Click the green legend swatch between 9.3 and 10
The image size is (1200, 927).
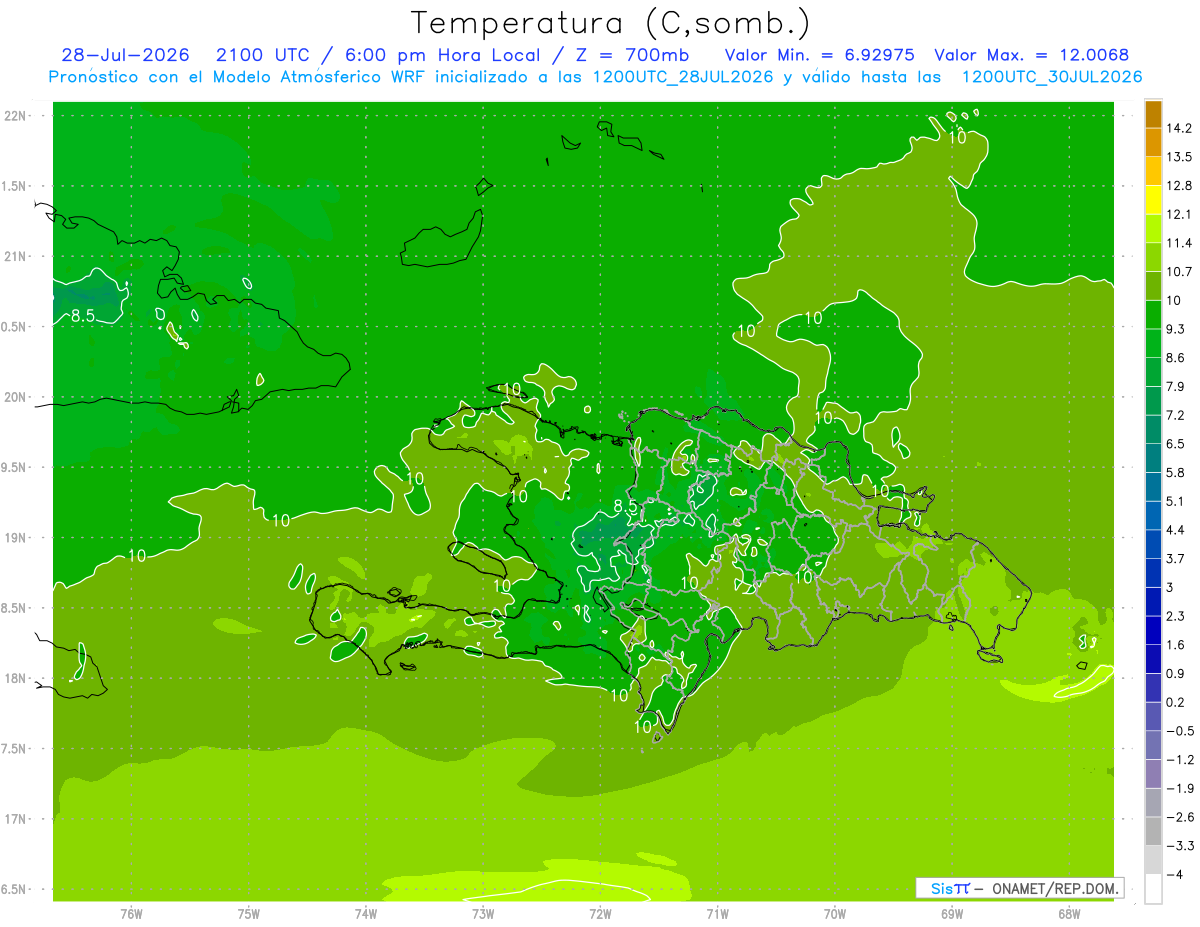coord(1153,315)
